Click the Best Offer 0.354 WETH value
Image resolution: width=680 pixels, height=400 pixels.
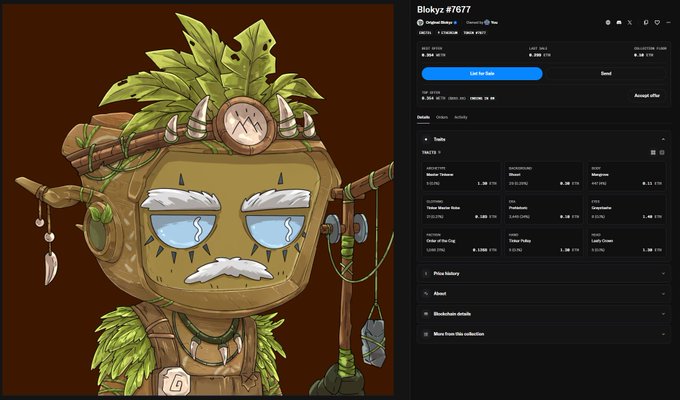[434, 55]
